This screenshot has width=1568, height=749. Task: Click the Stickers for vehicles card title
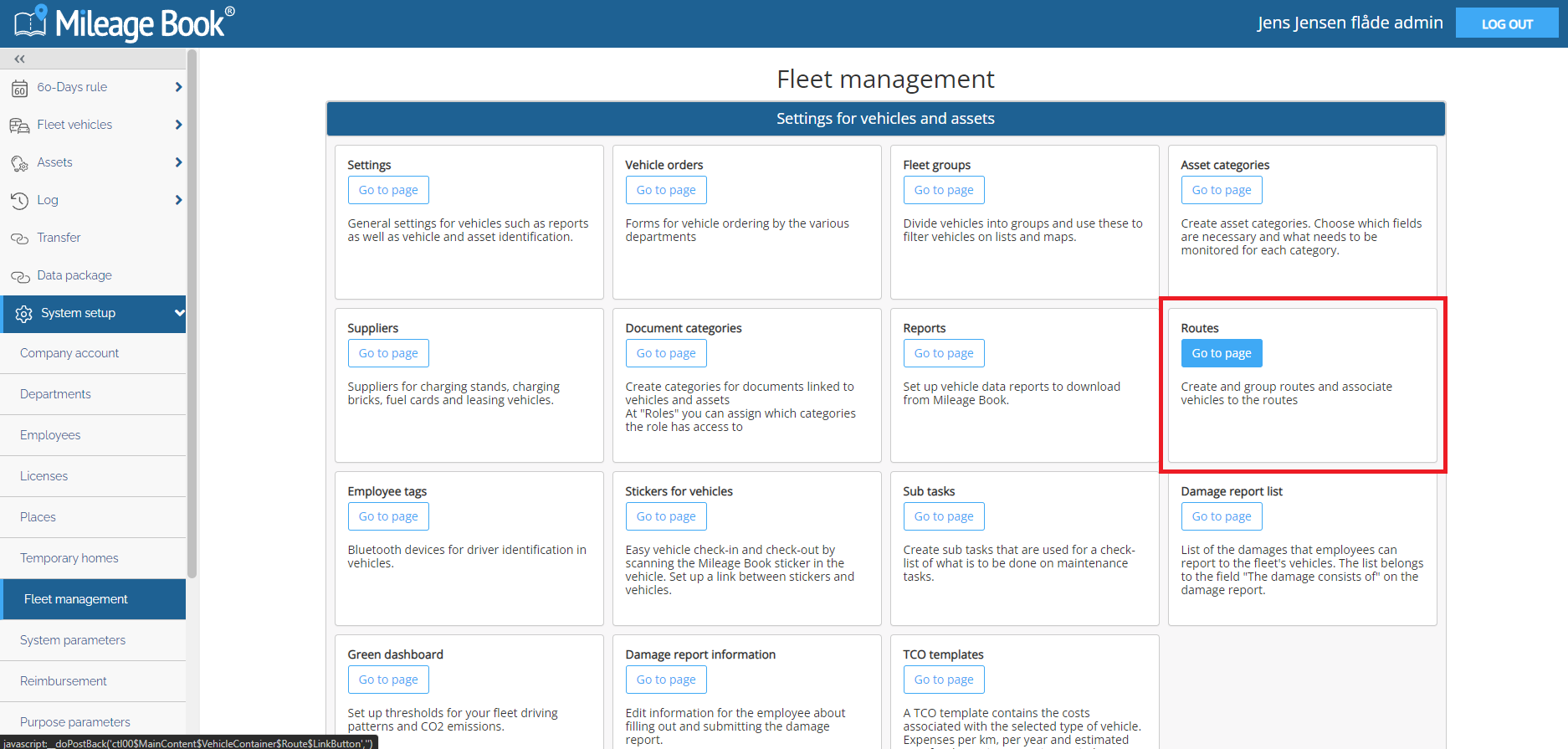click(679, 491)
